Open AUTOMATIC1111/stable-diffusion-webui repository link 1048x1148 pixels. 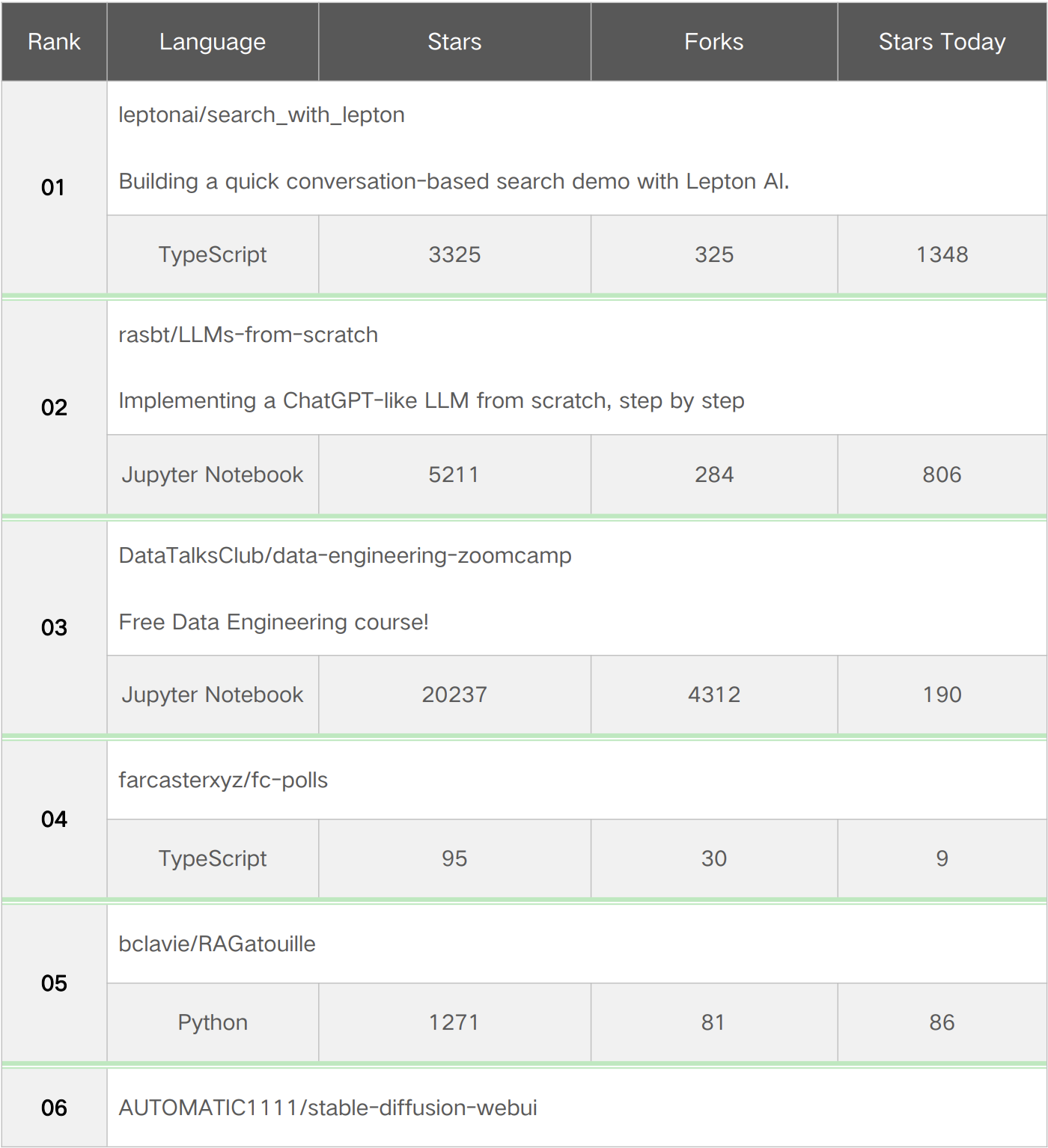click(328, 1108)
